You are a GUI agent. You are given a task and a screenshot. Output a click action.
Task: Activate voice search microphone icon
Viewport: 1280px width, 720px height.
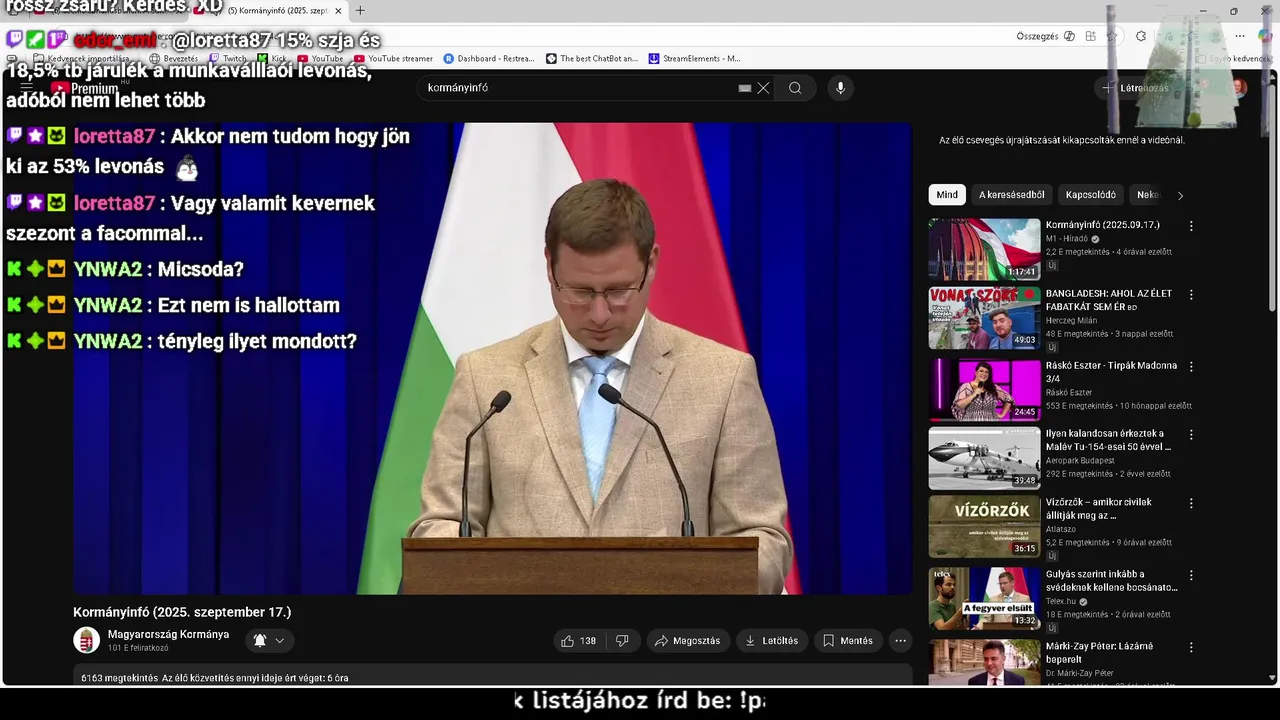point(840,88)
